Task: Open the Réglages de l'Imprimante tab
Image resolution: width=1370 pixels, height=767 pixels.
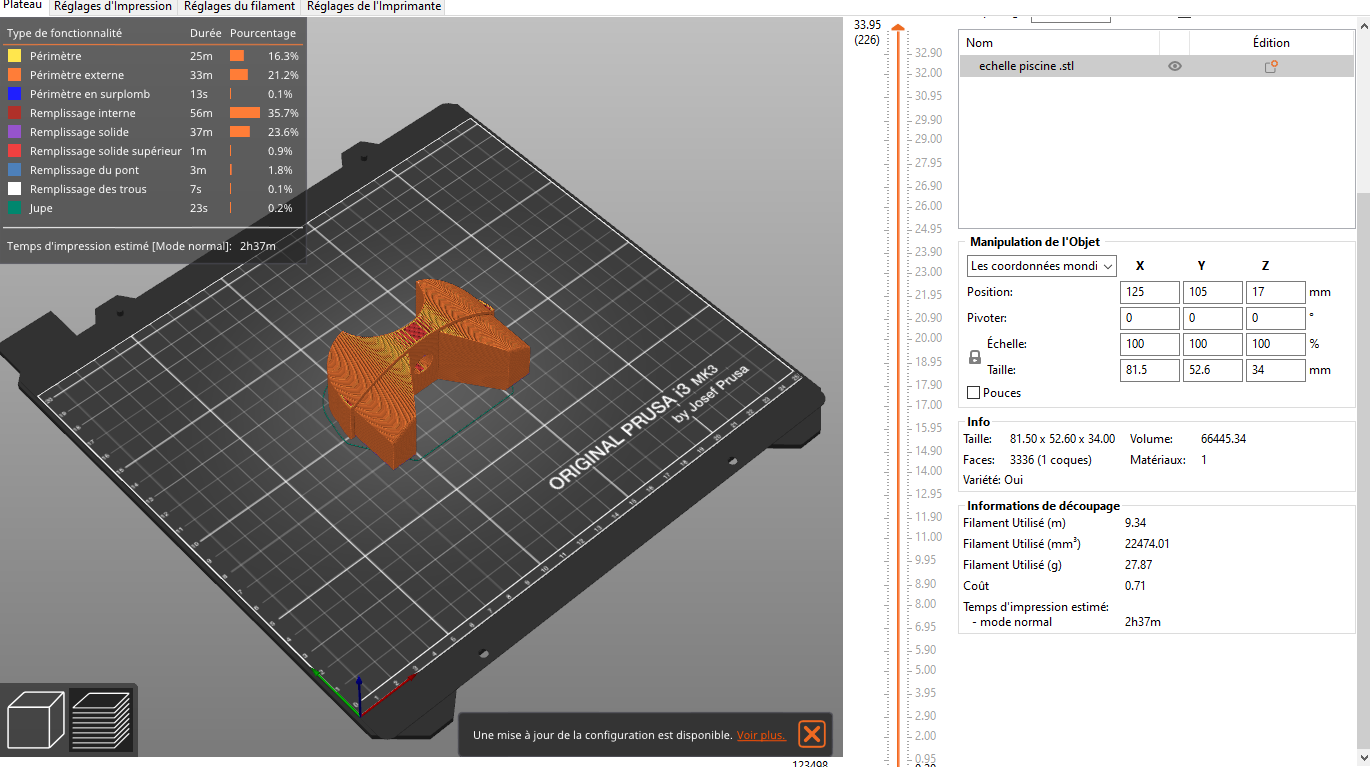Action: coord(374,6)
